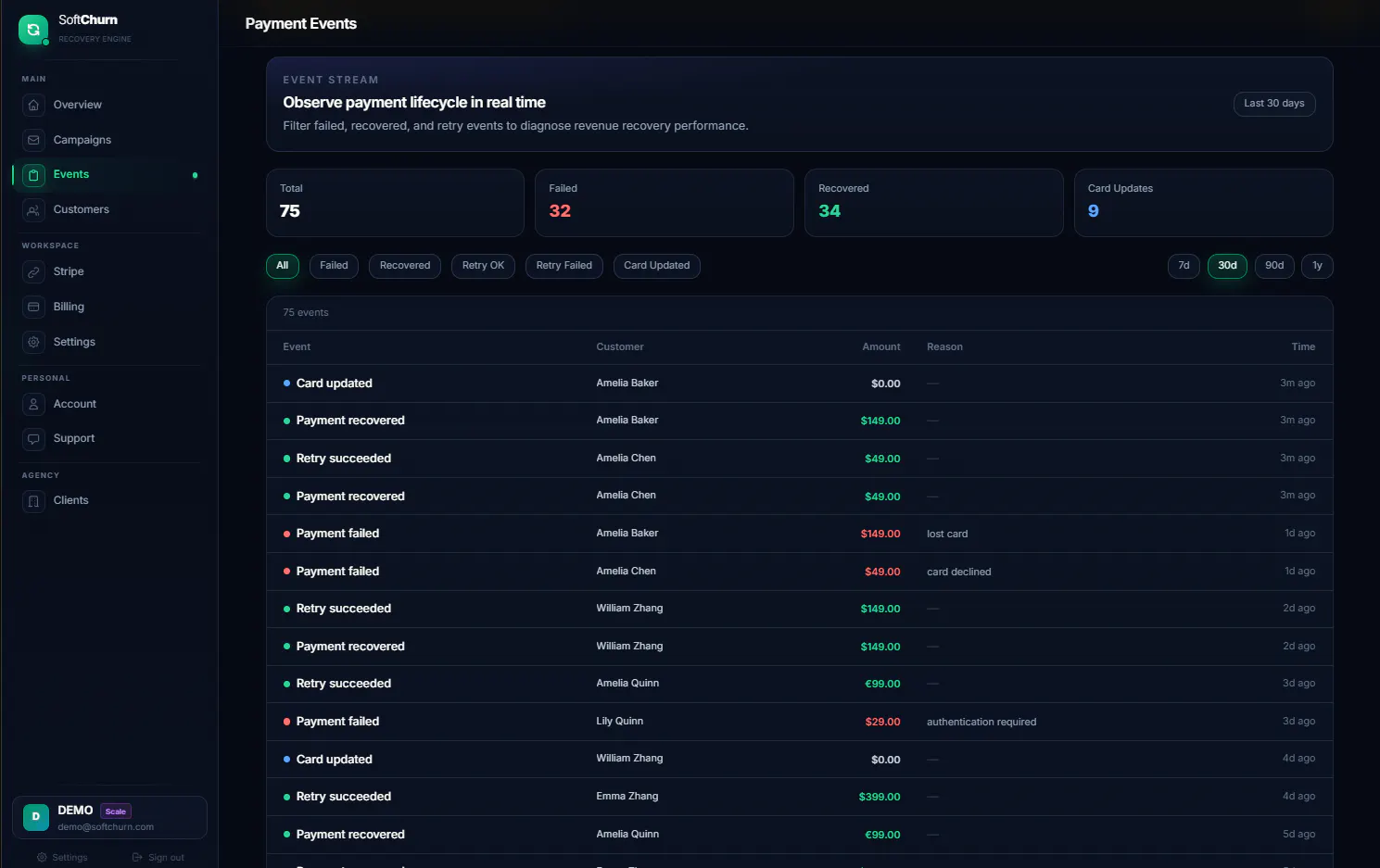Click the Amount column header
Viewport: 1380px width, 868px height.
click(x=880, y=347)
